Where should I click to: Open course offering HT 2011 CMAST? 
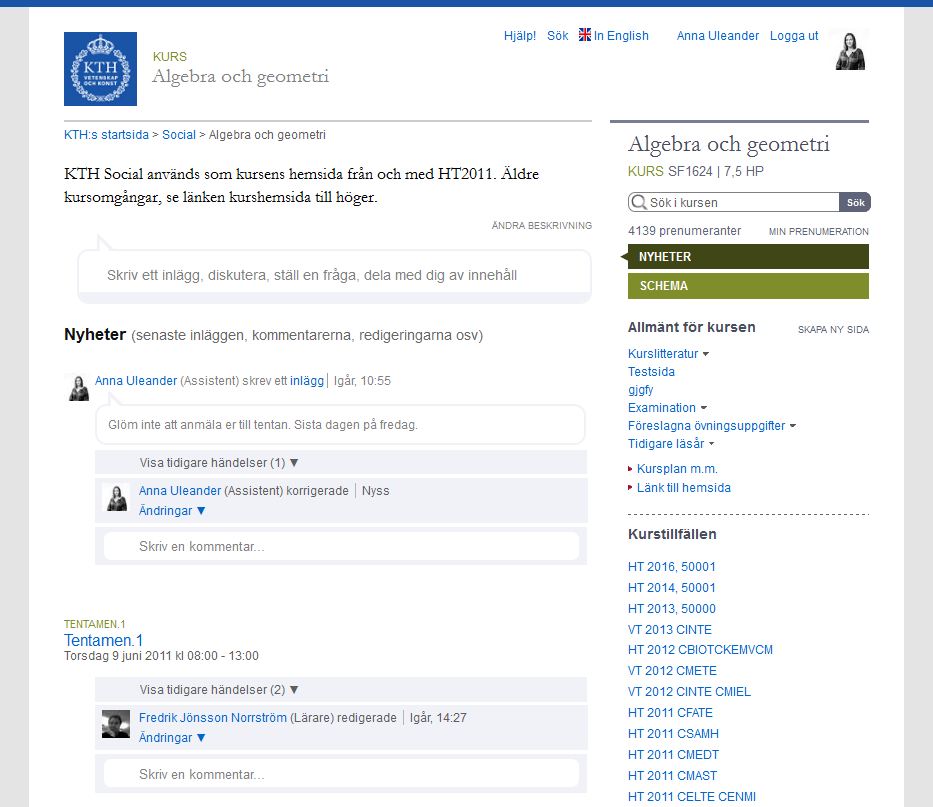672,775
